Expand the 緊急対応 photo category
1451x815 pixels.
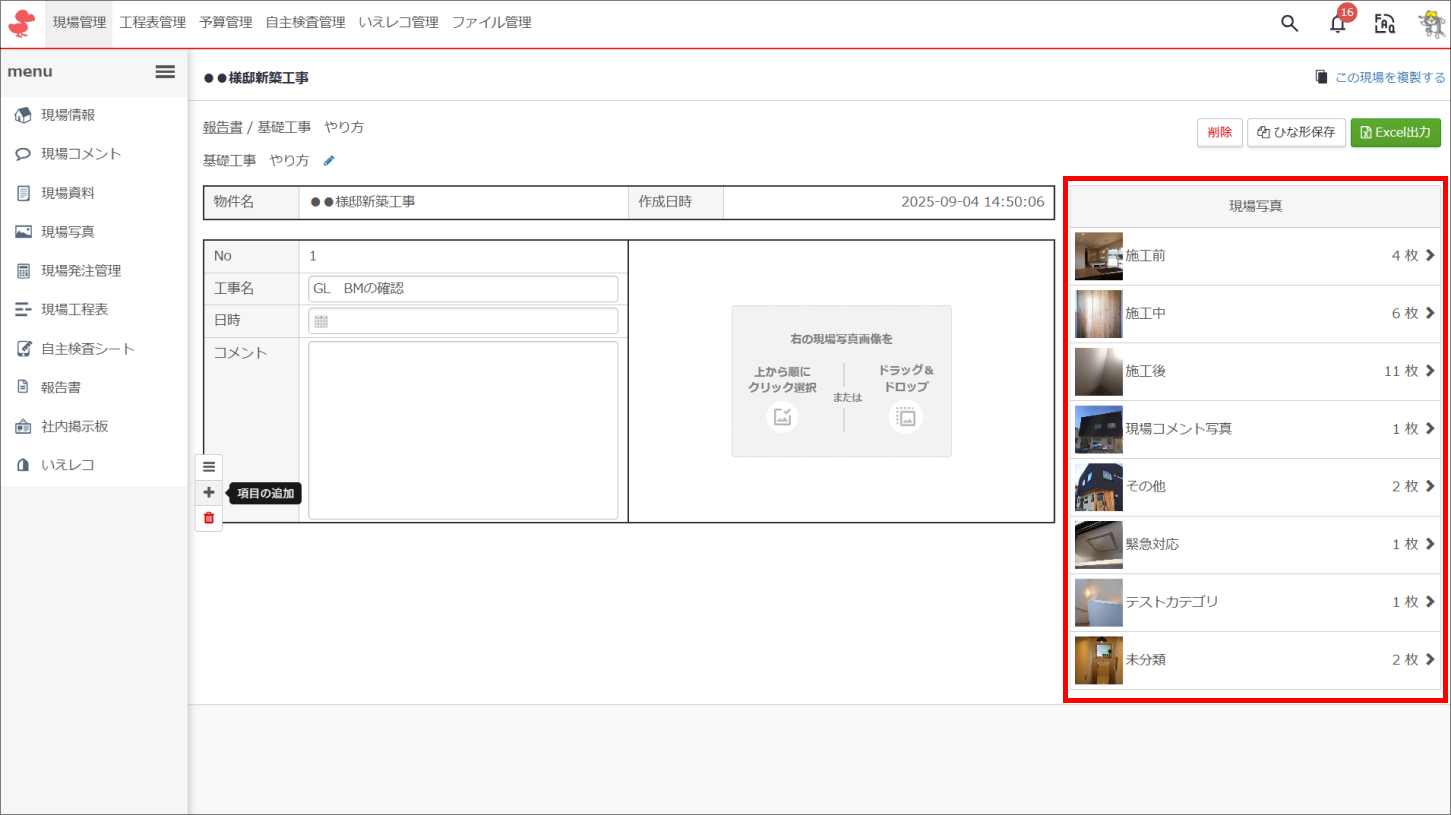(x=1255, y=545)
